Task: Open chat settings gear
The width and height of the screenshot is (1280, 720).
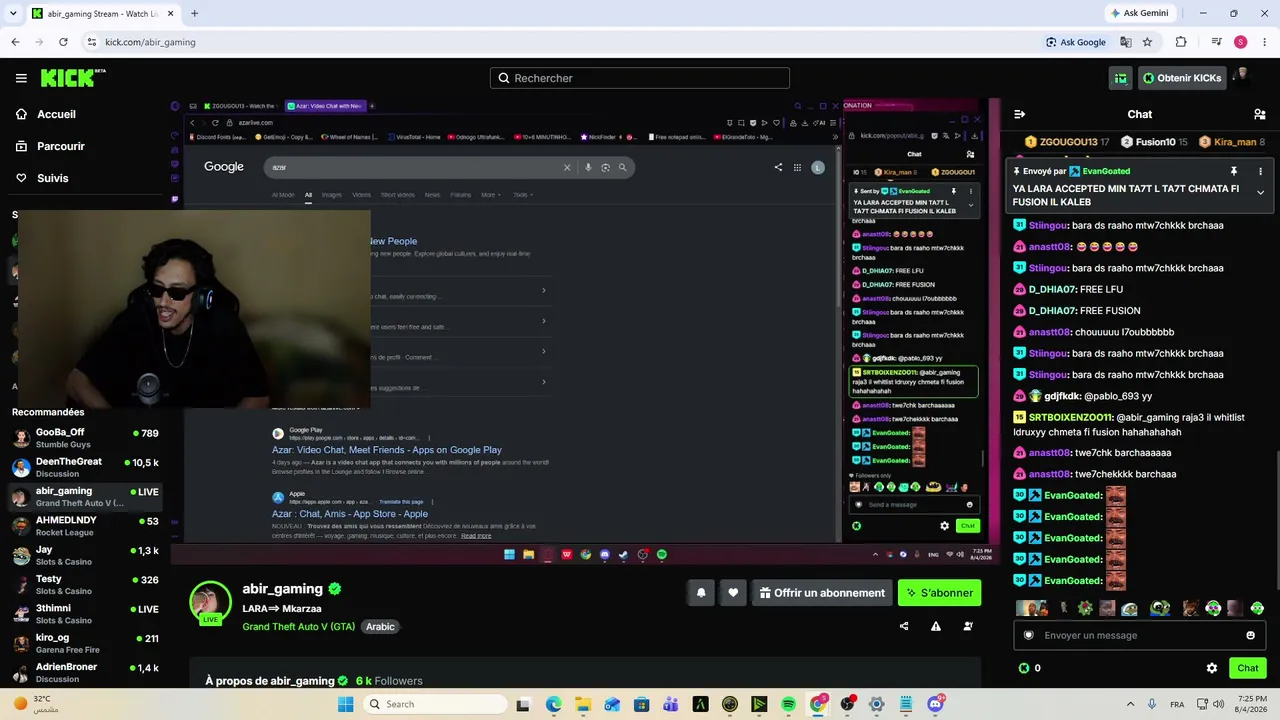Action: pyautogui.click(x=1212, y=668)
